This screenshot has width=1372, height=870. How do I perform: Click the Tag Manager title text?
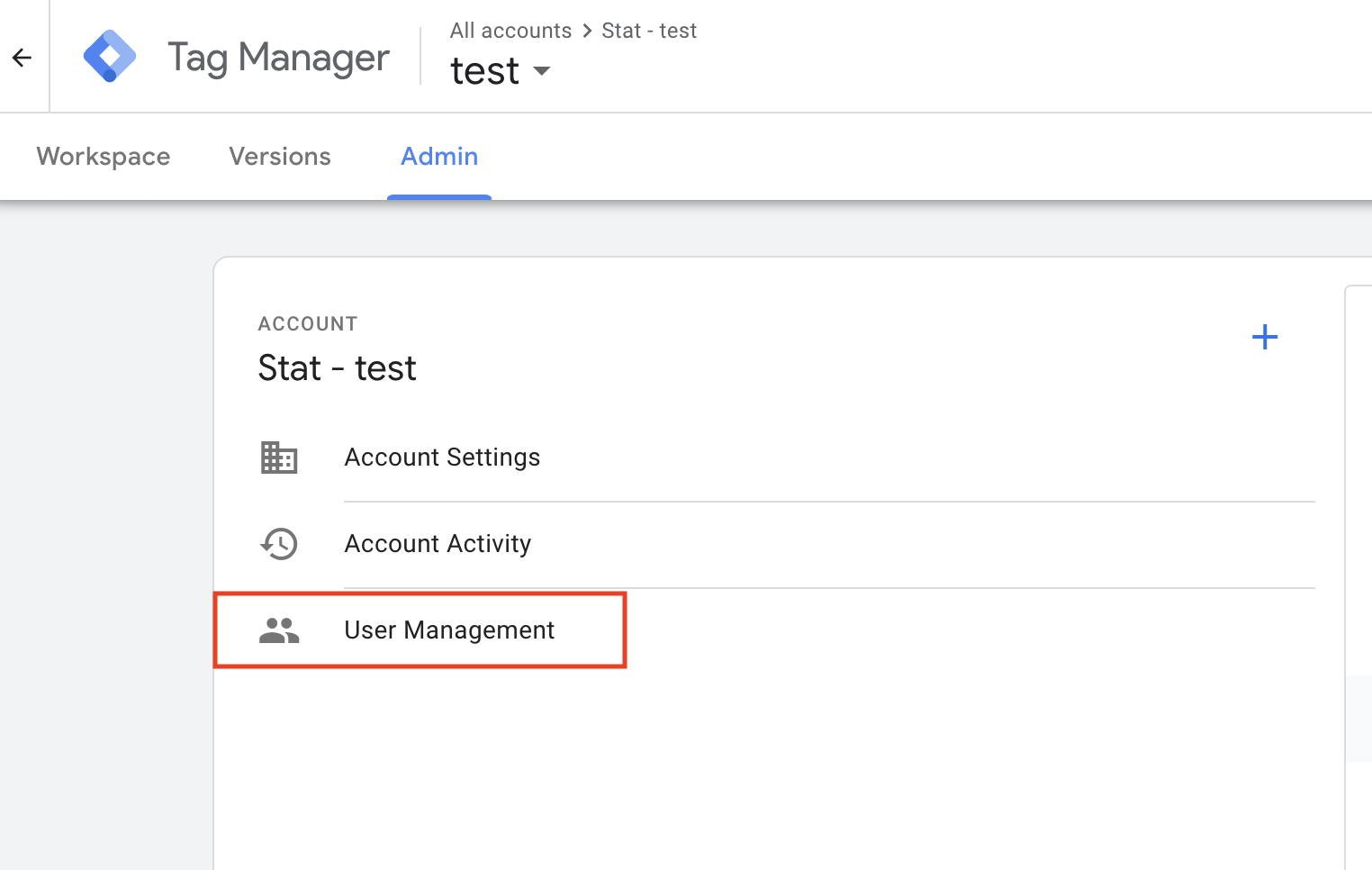278,58
